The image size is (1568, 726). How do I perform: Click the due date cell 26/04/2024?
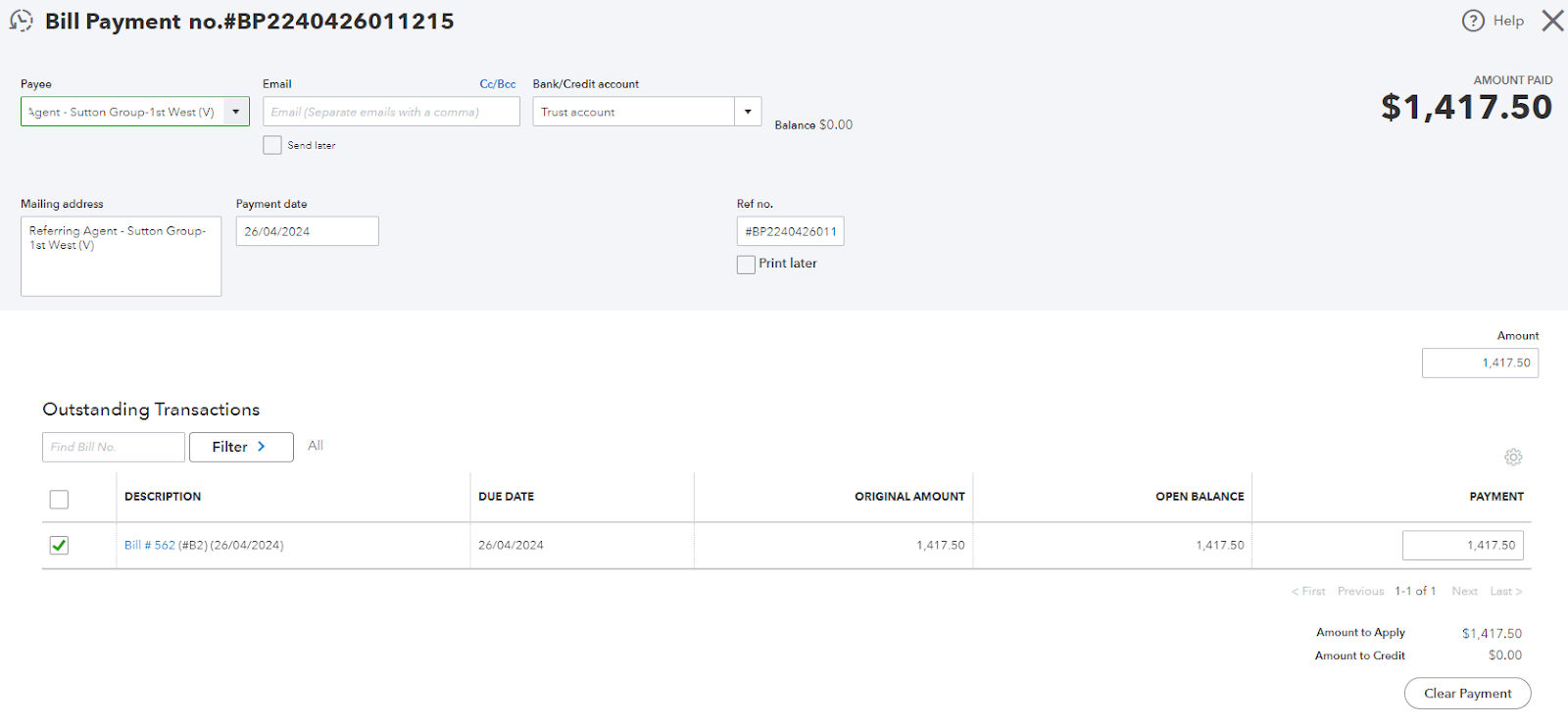coord(511,546)
